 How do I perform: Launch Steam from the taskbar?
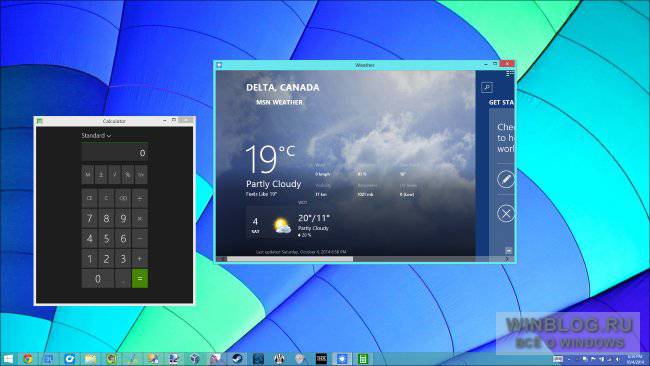pyautogui.click(x=237, y=359)
